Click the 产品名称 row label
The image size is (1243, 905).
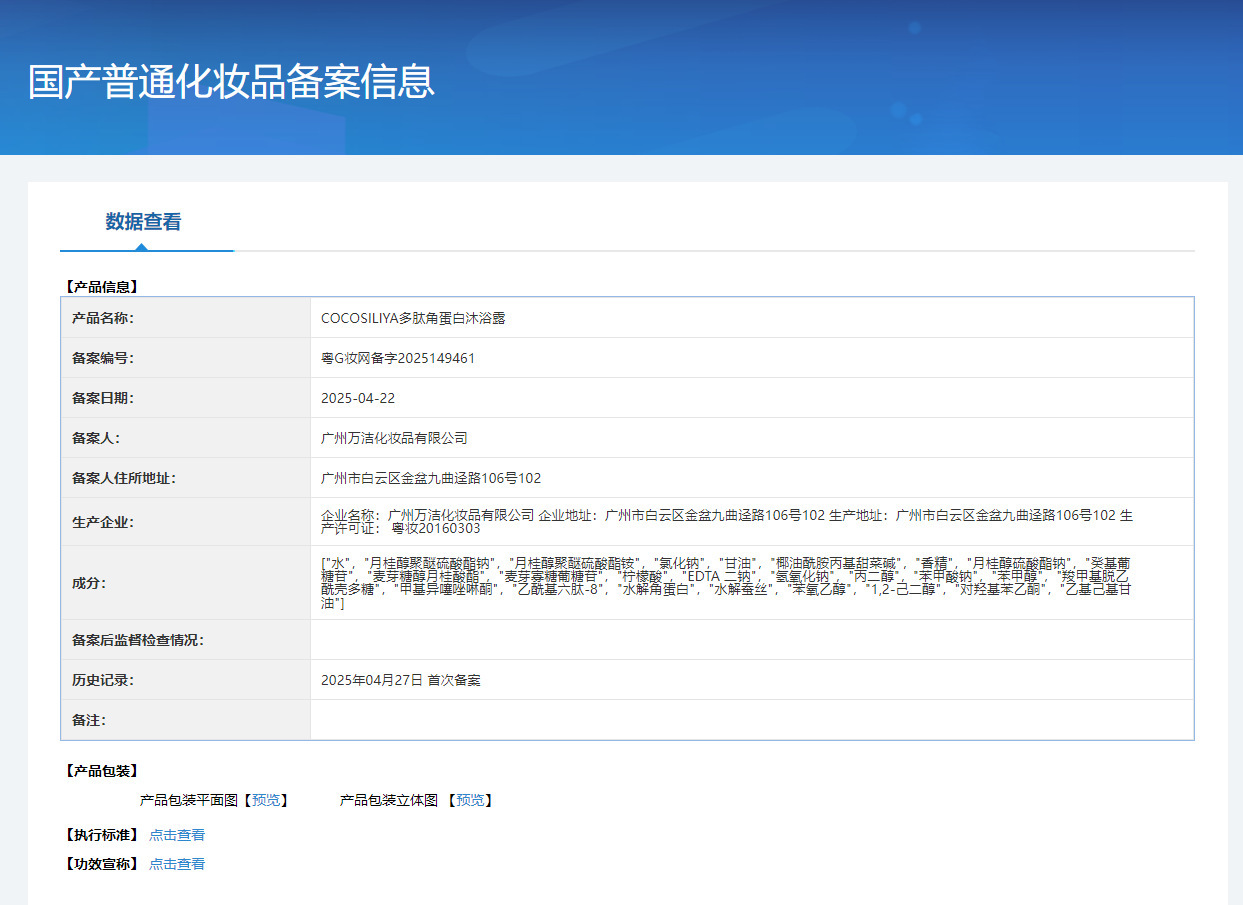coord(103,318)
